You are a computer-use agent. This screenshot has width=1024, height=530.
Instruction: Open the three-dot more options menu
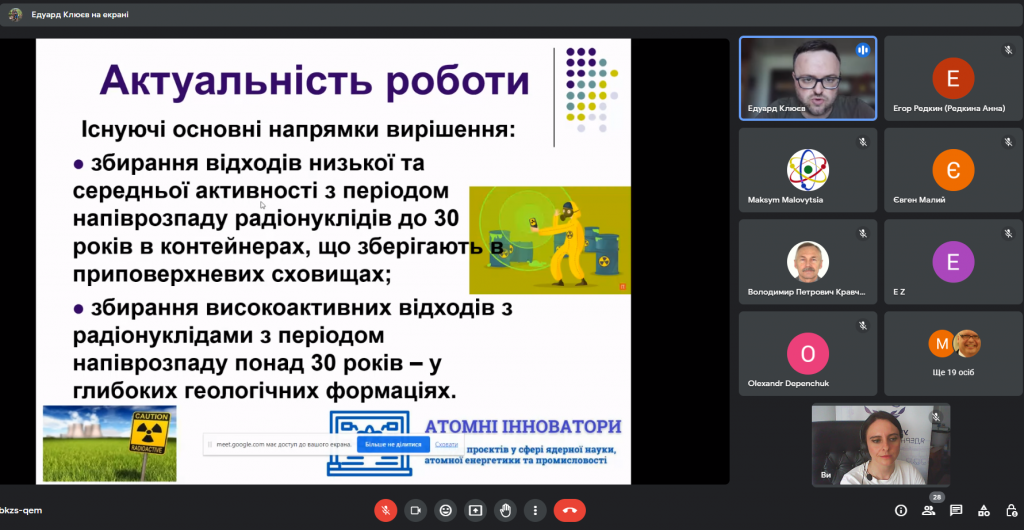[537, 510]
